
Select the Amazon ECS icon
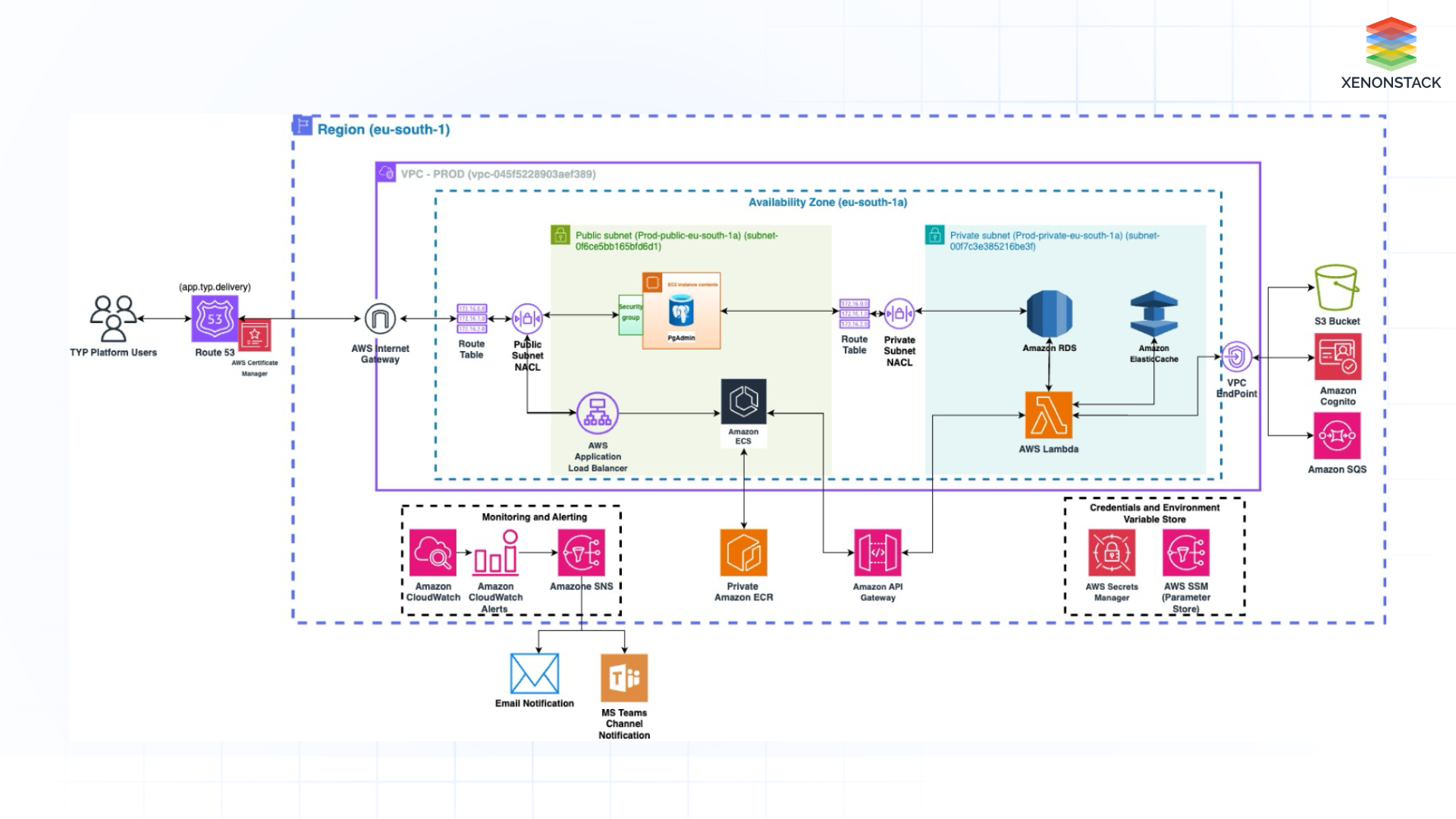[743, 403]
